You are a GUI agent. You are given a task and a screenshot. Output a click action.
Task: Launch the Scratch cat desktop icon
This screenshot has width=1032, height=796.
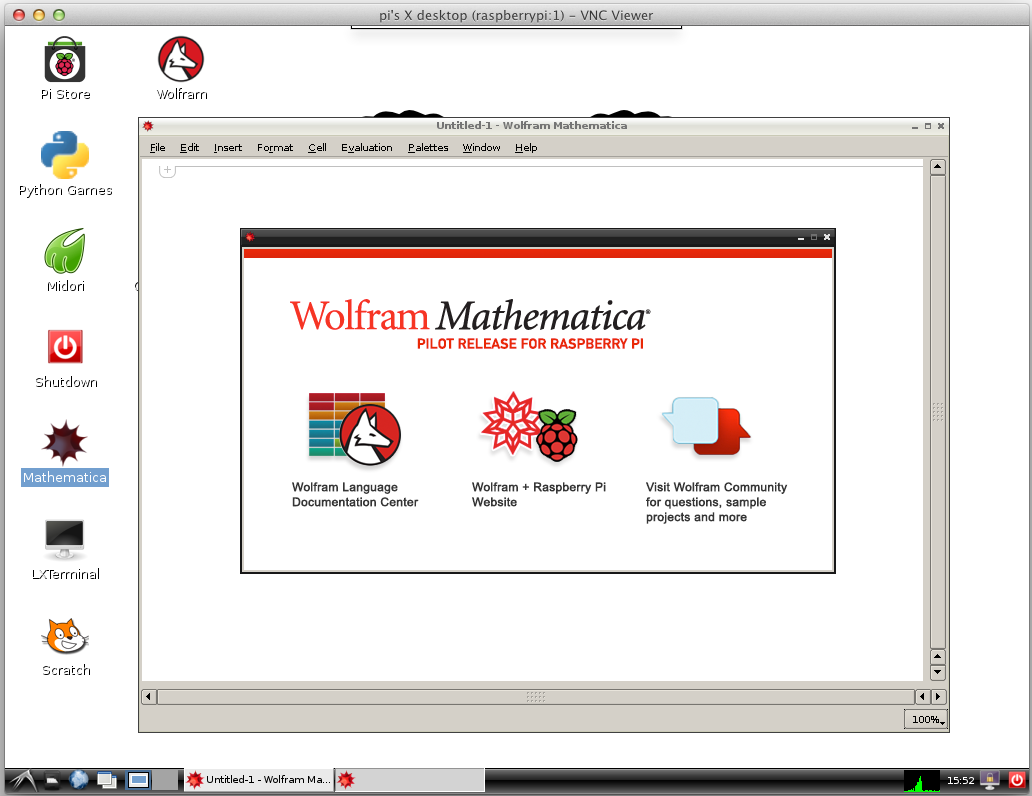64,635
